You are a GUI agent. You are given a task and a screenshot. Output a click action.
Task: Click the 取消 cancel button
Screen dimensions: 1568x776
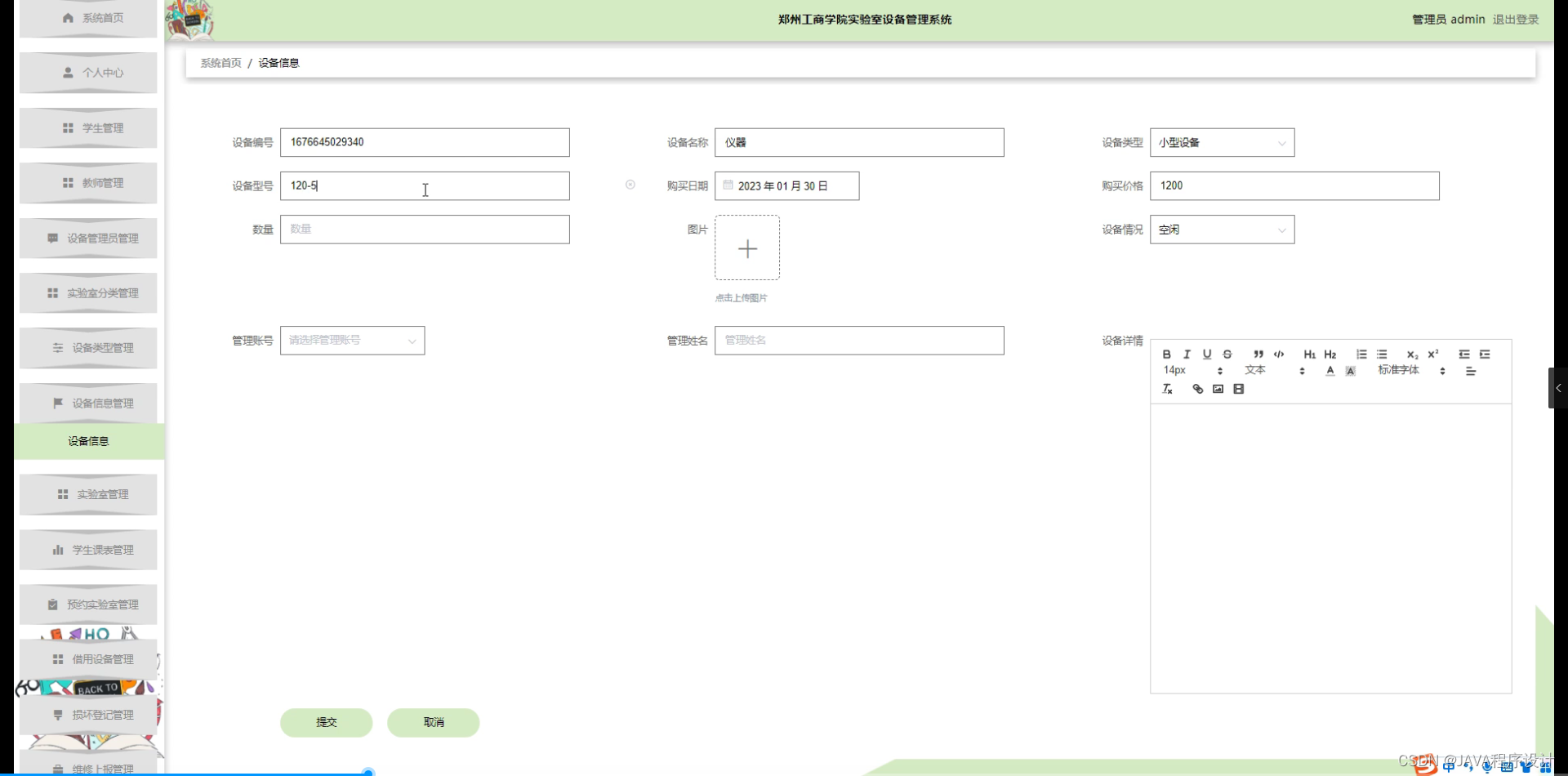pos(434,723)
